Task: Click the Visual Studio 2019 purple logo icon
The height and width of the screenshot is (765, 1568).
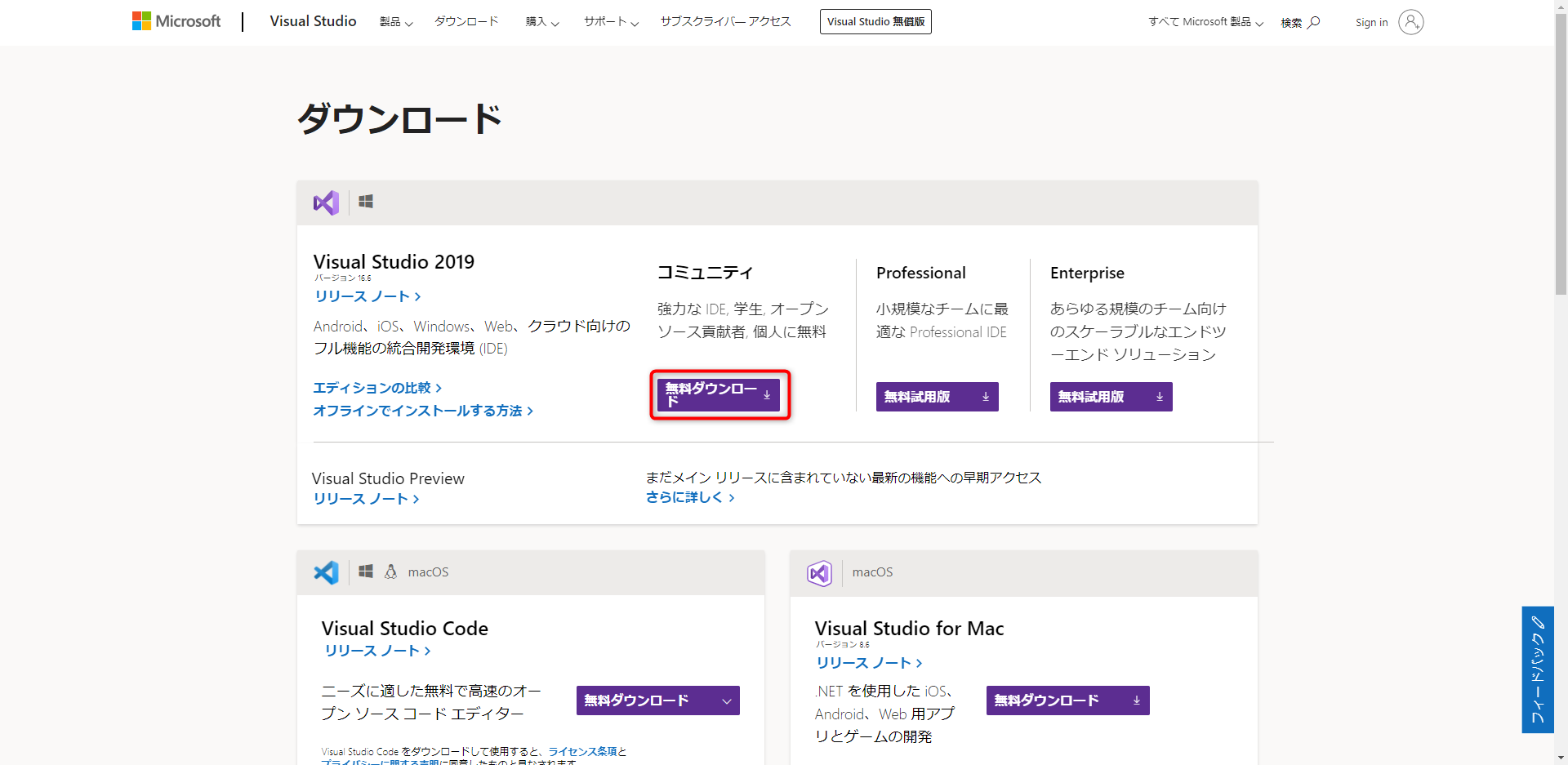Action: coord(326,202)
